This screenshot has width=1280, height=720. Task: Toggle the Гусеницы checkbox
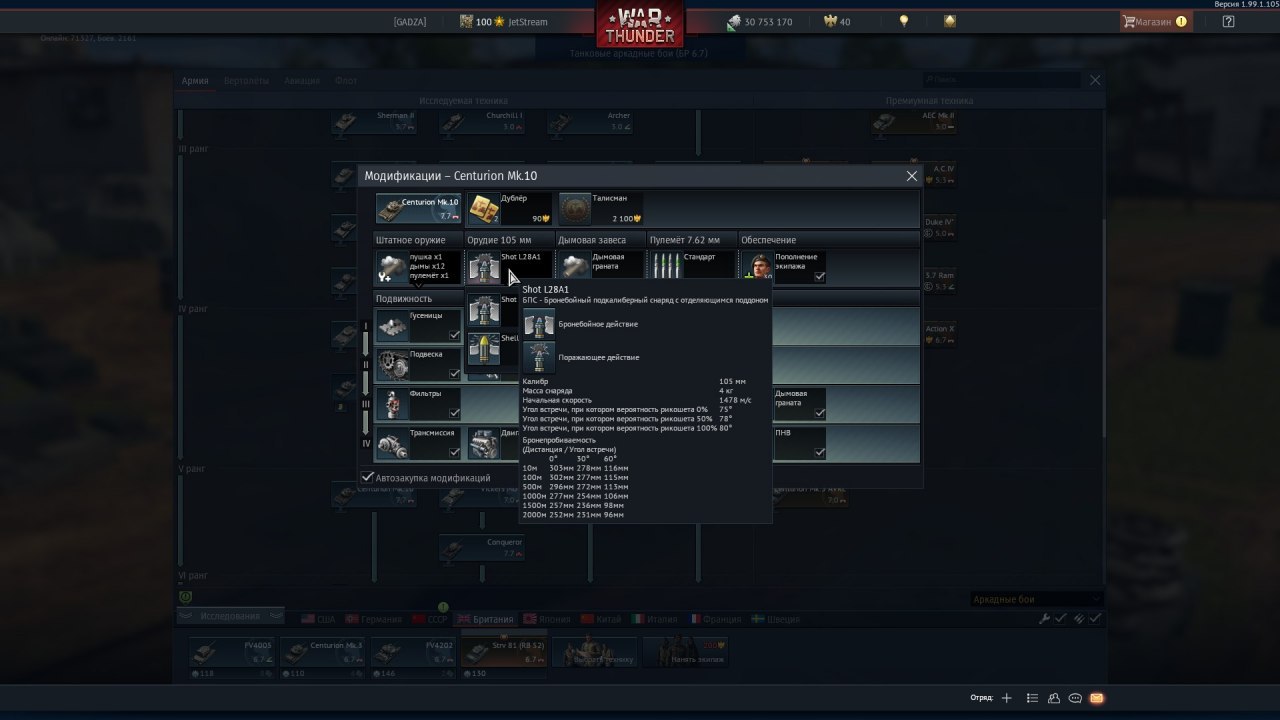tap(454, 335)
